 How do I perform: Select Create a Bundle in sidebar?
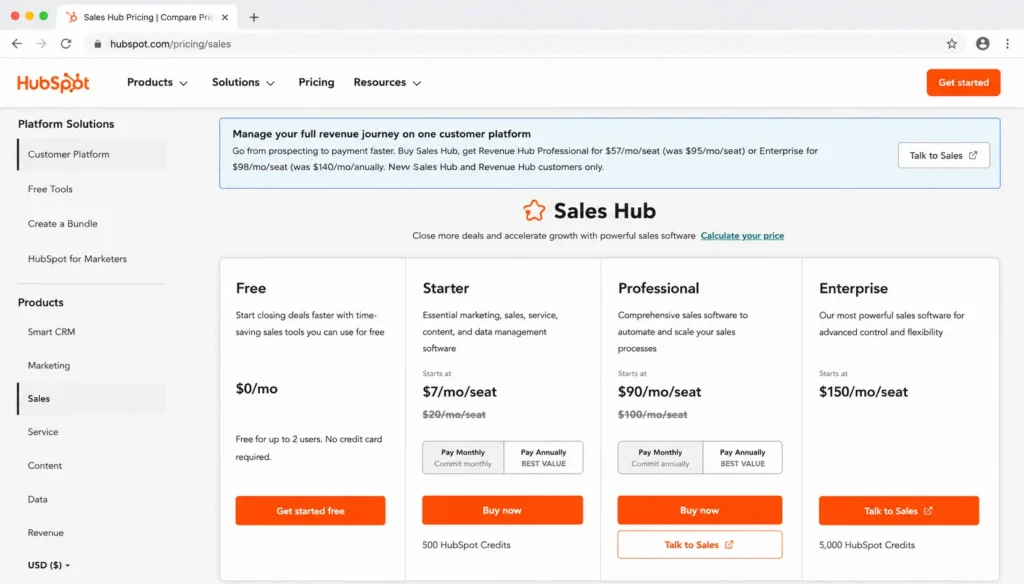[x=63, y=223]
